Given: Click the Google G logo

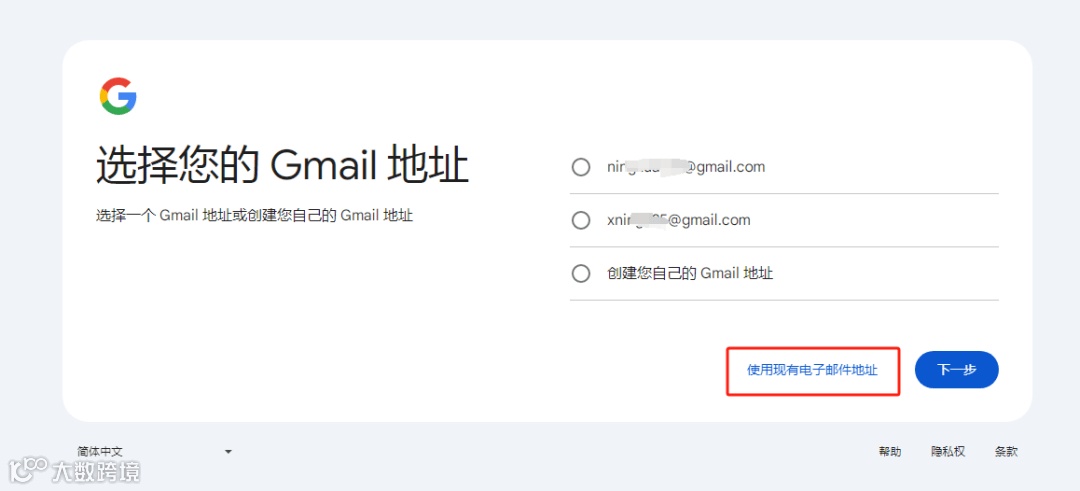Looking at the screenshot, I should pos(118,96).
